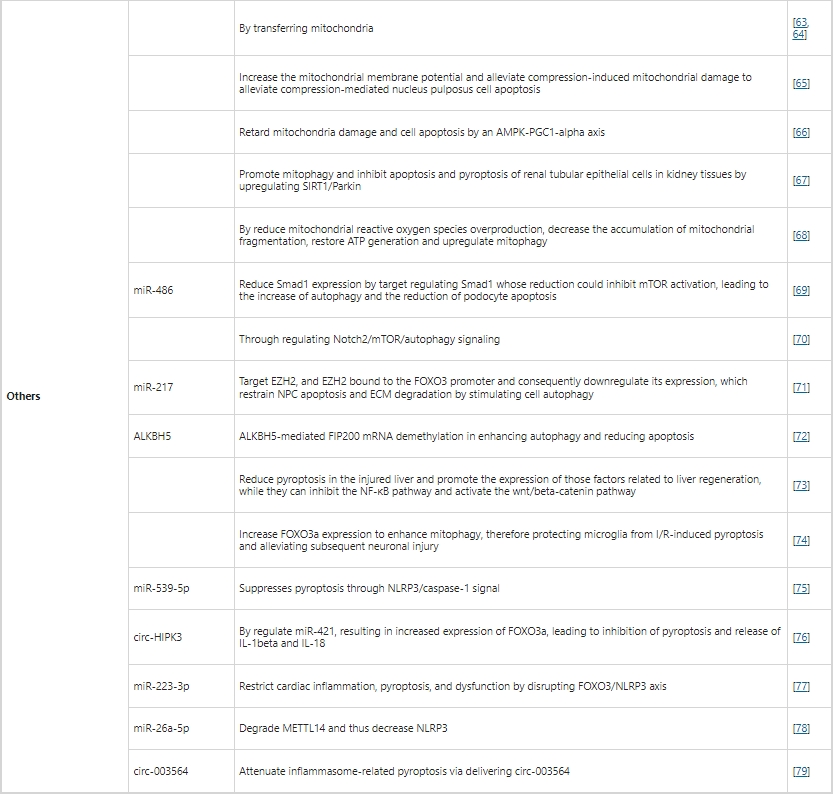
Task: Click the "Others" category cell
Action: (24, 397)
